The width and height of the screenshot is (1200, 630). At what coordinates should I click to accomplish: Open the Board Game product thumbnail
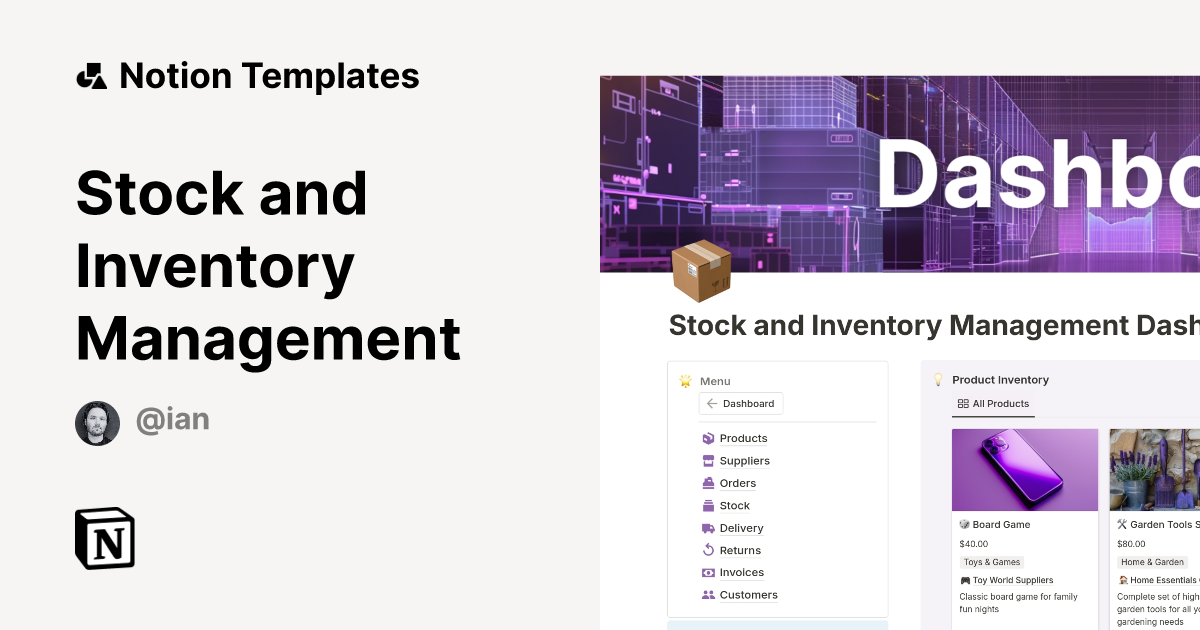point(1025,469)
